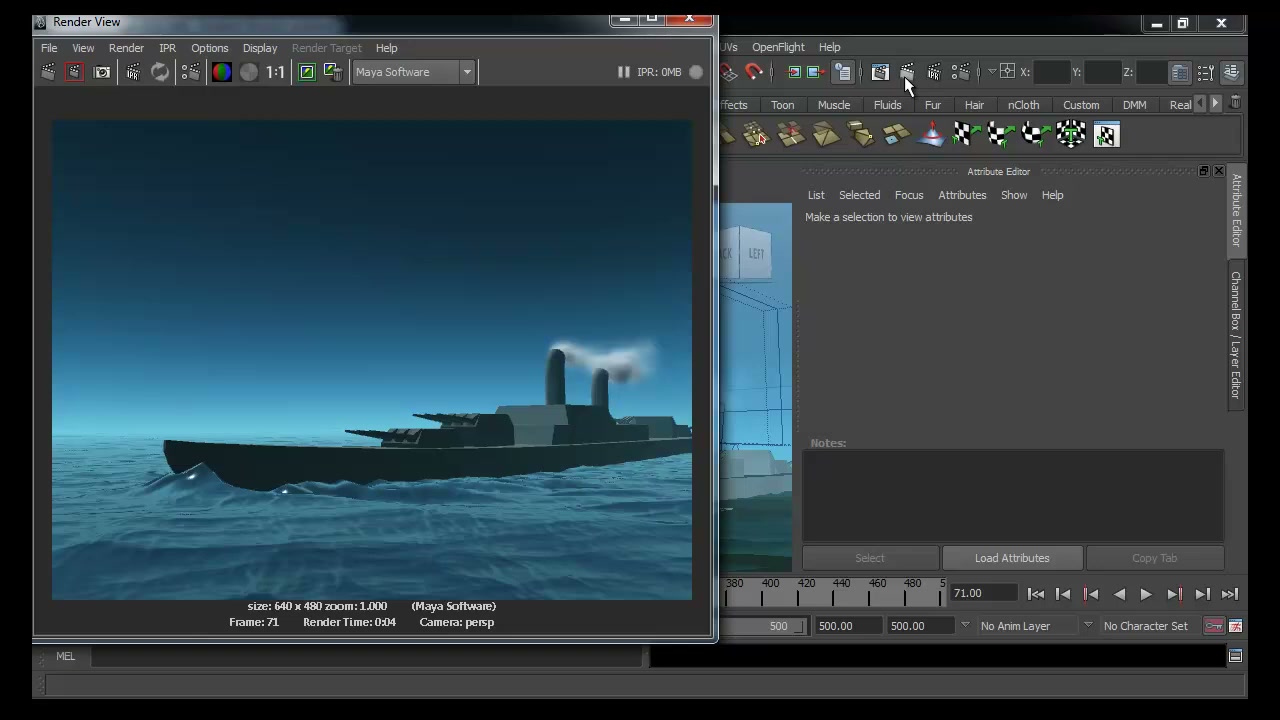
Task: Click Redo previous render clapperboard in Render View
Action: pyautogui.click(x=47, y=72)
